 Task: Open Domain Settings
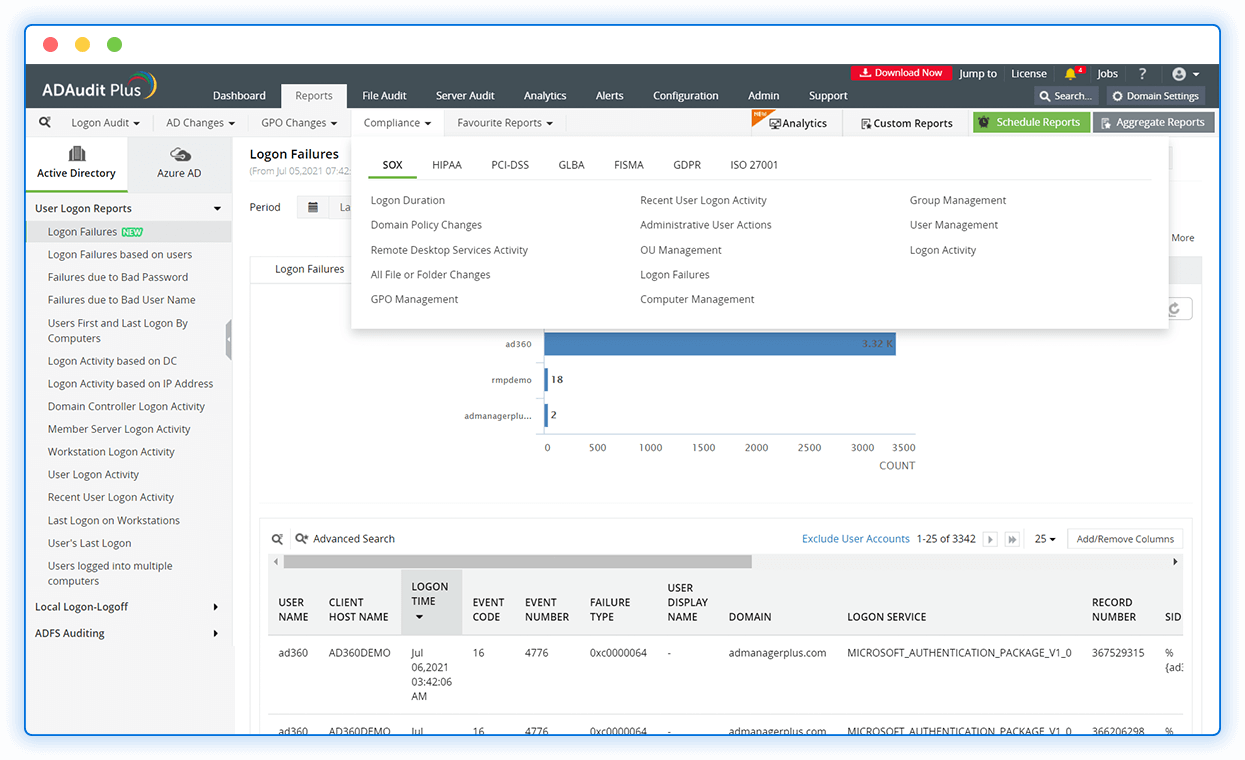click(x=1155, y=96)
